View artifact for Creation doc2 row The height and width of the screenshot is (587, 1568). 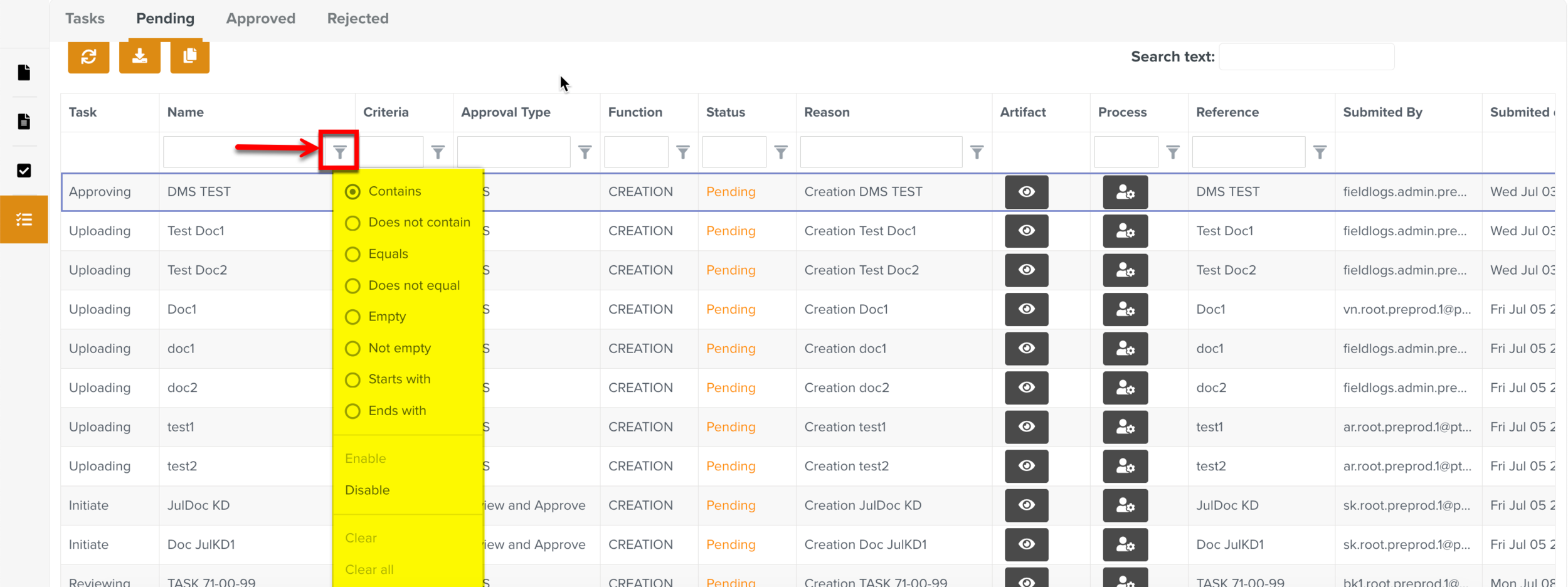pyautogui.click(x=1026, y=388)
